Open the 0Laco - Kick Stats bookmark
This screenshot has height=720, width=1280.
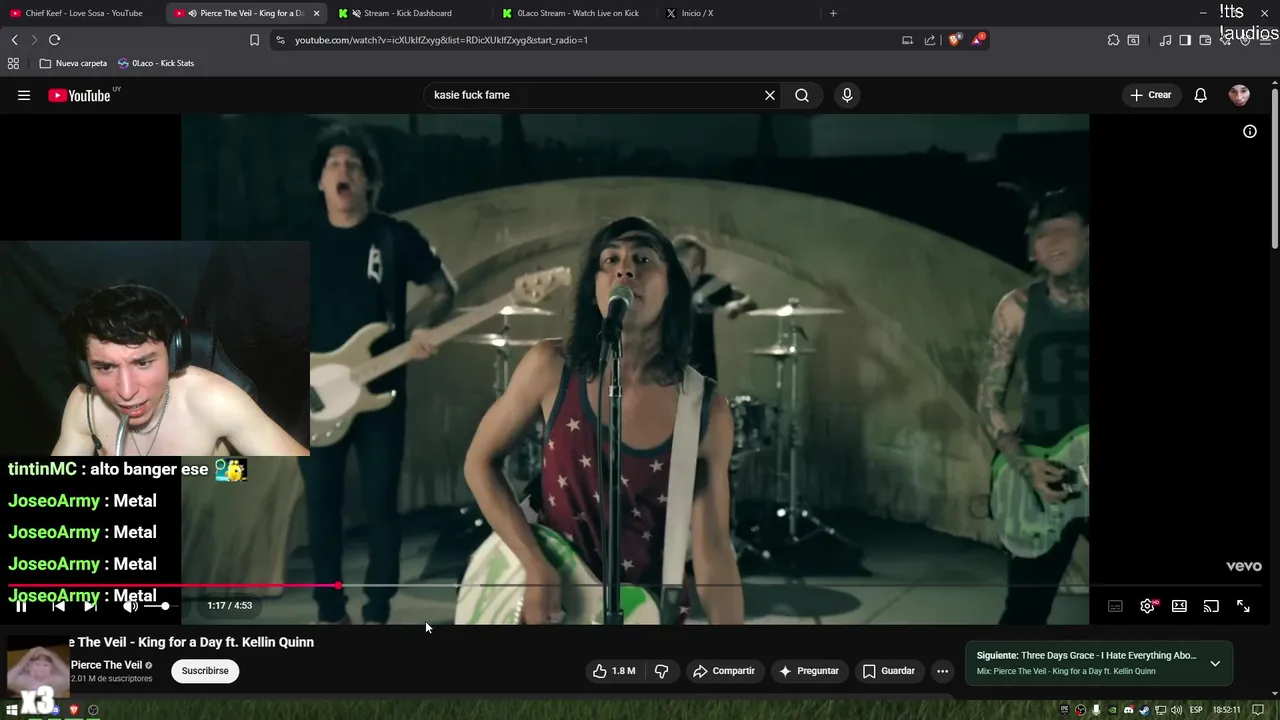click(156, 63)
